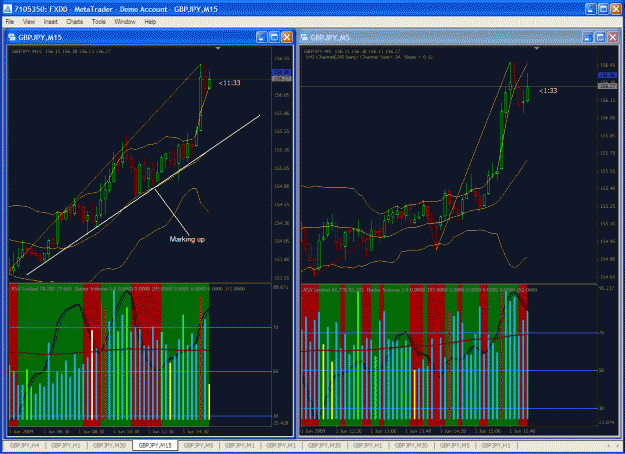Screen dimensions: 625x454
Task: Click the chart shift triangle on M15 chart
Action: click(218, 49)
